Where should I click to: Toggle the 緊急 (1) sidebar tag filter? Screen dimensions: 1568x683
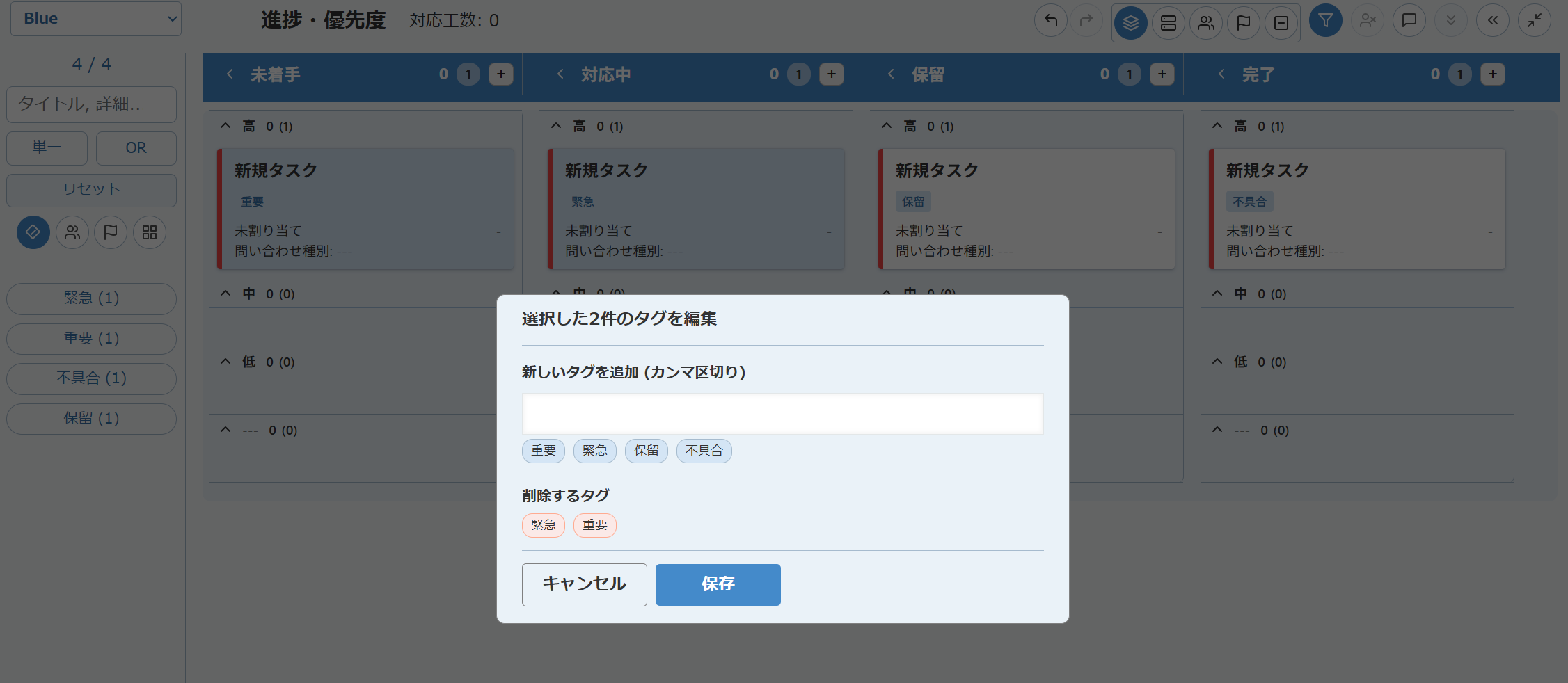(91, 298)
